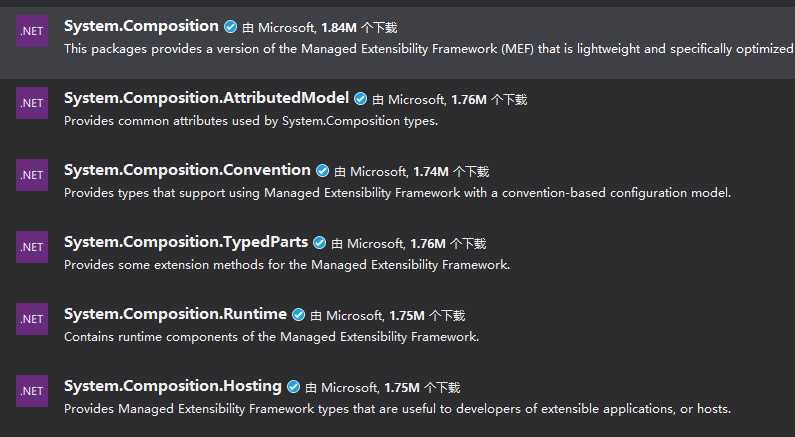795x437 pixels.
Task: Click verified badge next to System.Composition.TypedParts
Action: (x=319, y=243)
